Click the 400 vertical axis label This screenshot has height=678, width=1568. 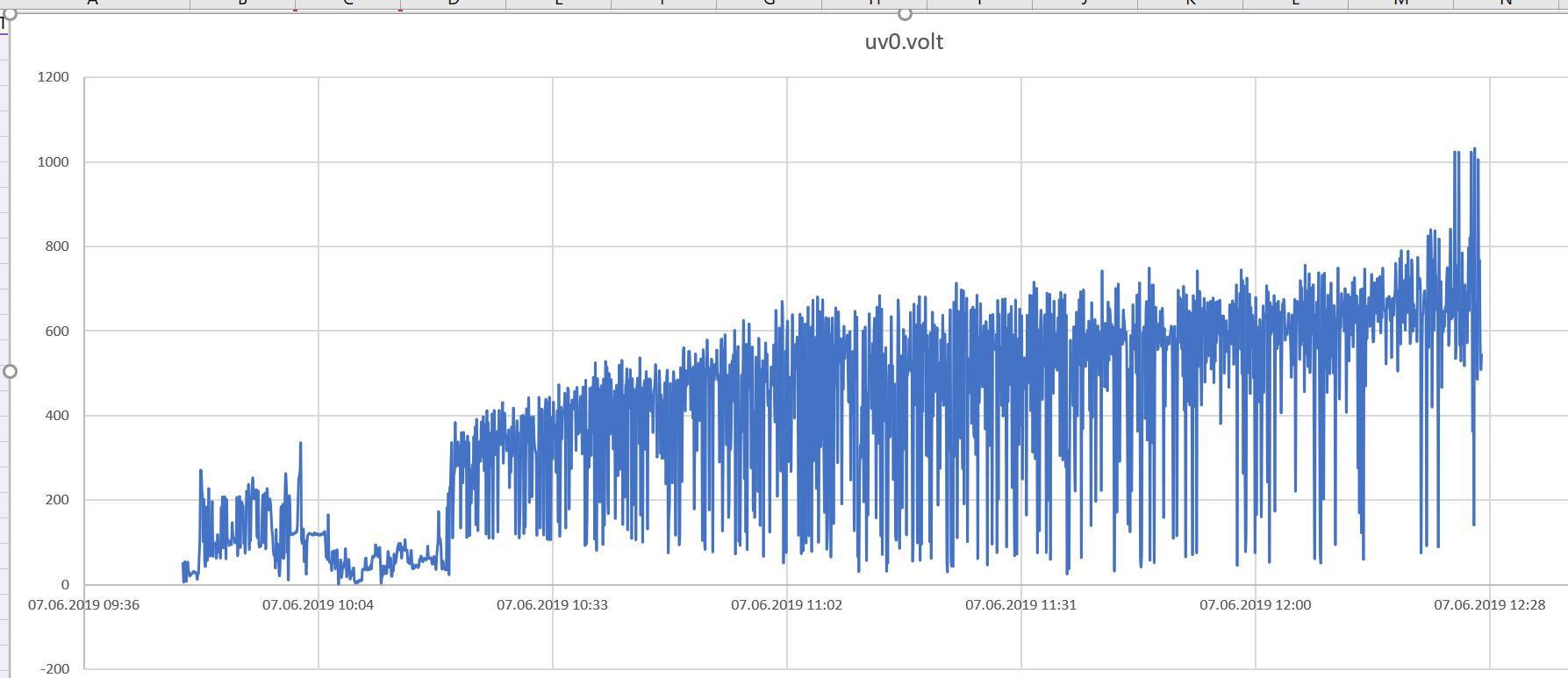(x=57, y=416)
